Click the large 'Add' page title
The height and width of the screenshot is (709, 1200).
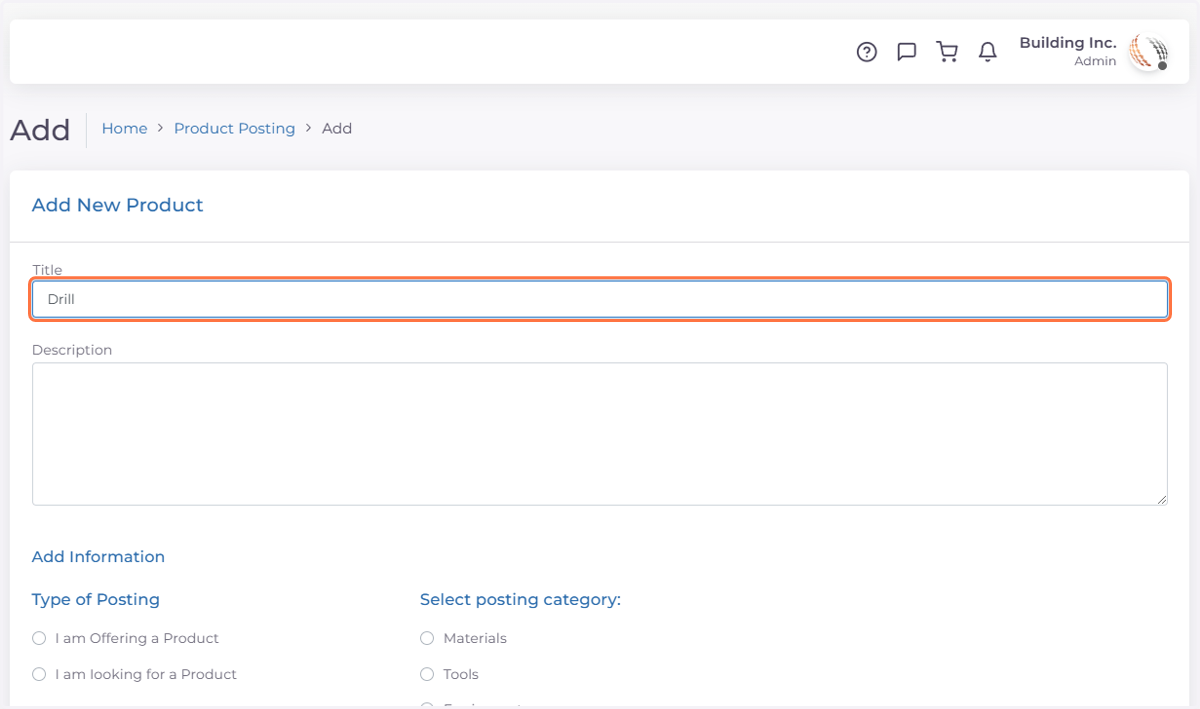[x=40, y=130]
